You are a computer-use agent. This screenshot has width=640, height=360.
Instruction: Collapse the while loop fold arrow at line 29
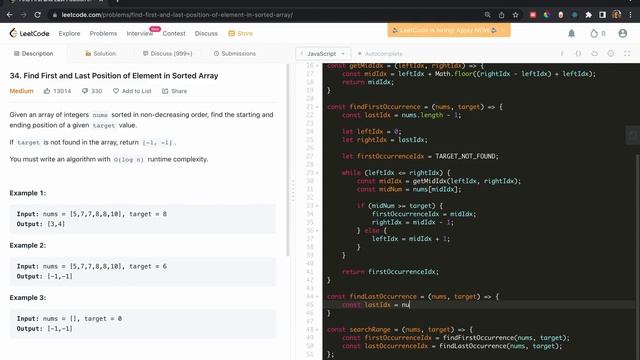click(318, 173)
